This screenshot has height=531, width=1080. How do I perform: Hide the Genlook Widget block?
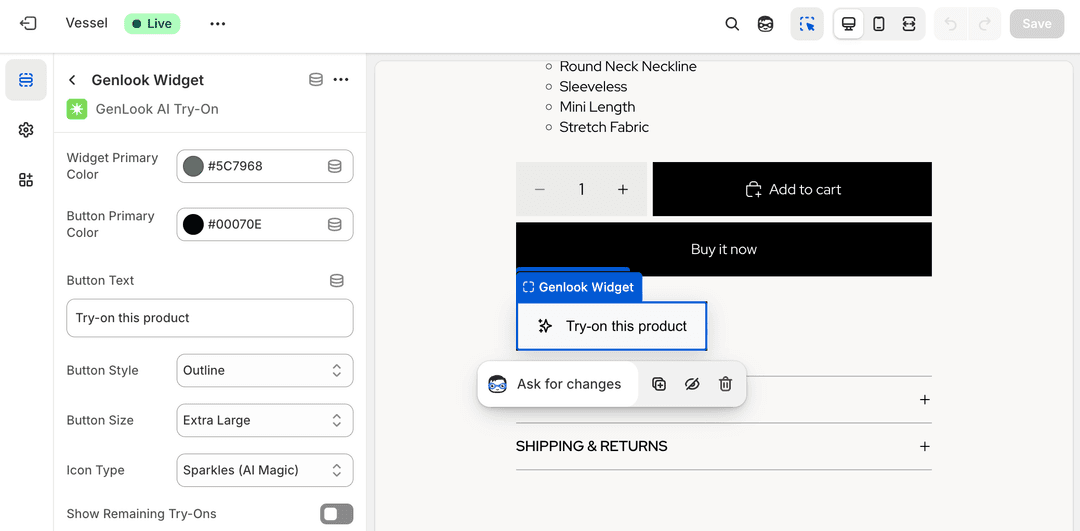click(692, 384)
